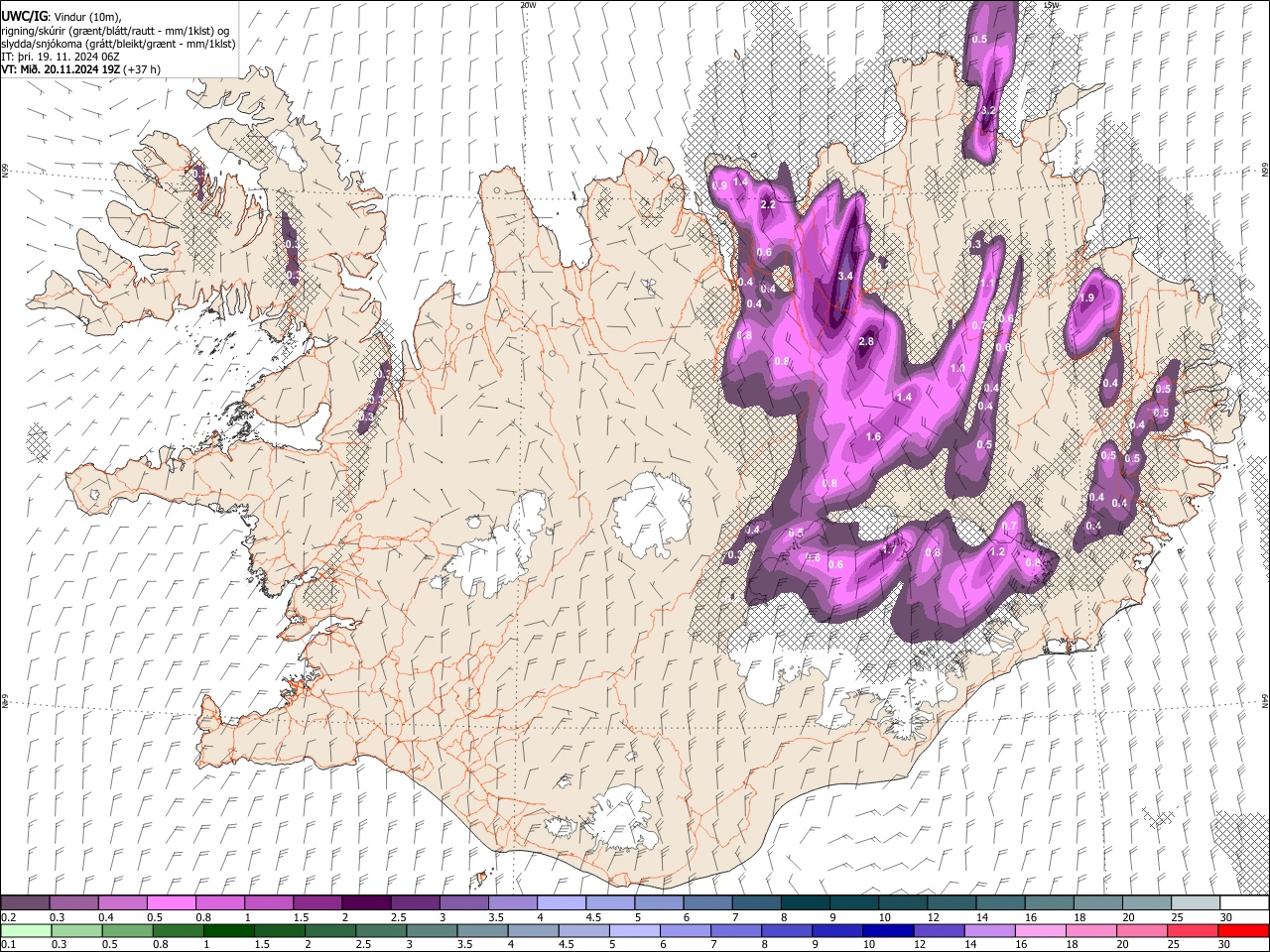This screenshot has width=1270, height=952.
Task: Click the 'slydda/snjókoma' legend description line
Action: pos(118,44)
